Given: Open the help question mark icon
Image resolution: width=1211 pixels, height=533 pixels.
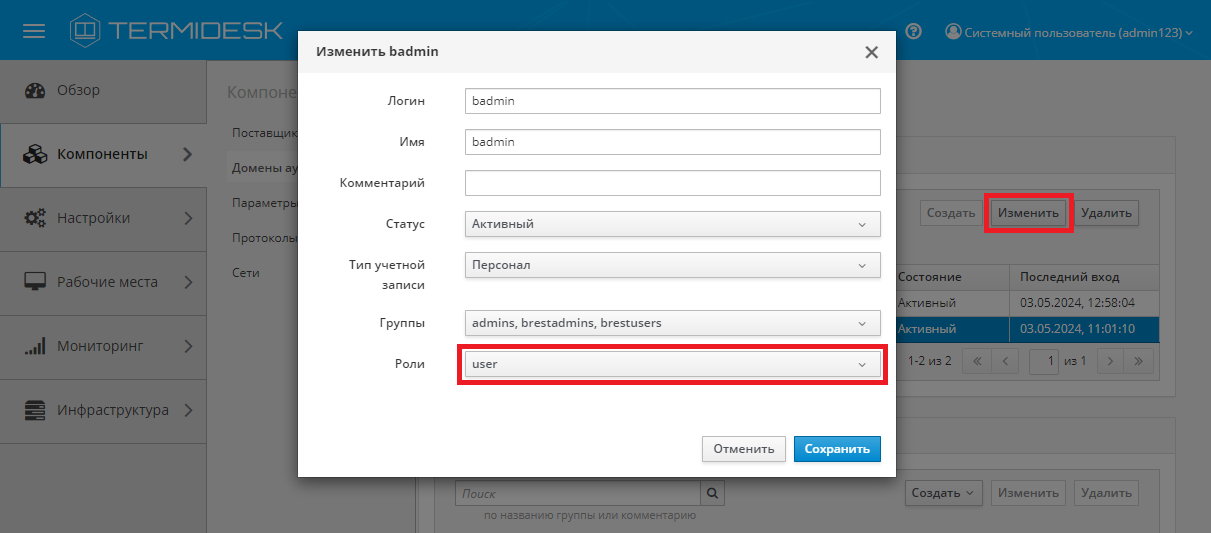Looking at the screenshot, I should (913, 32).
